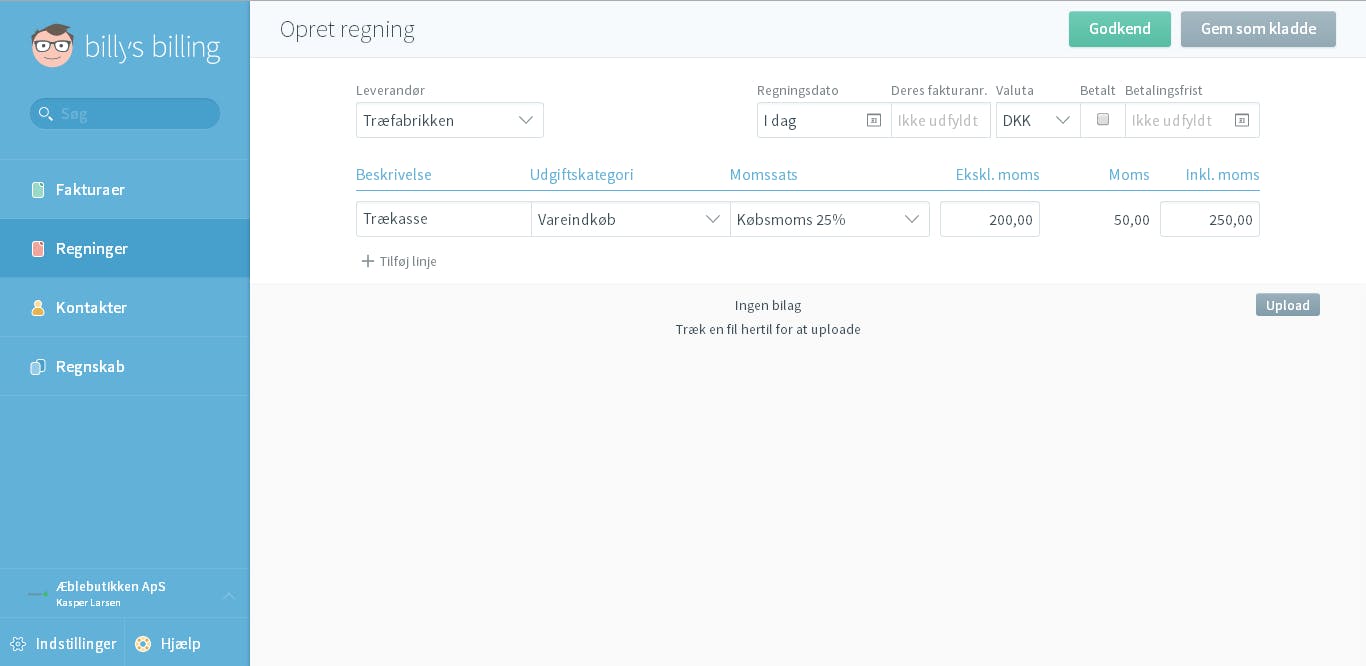Click the Moms value 50,00
The width and height of the screenshot is (1366, 666).
coord(1132,220)
